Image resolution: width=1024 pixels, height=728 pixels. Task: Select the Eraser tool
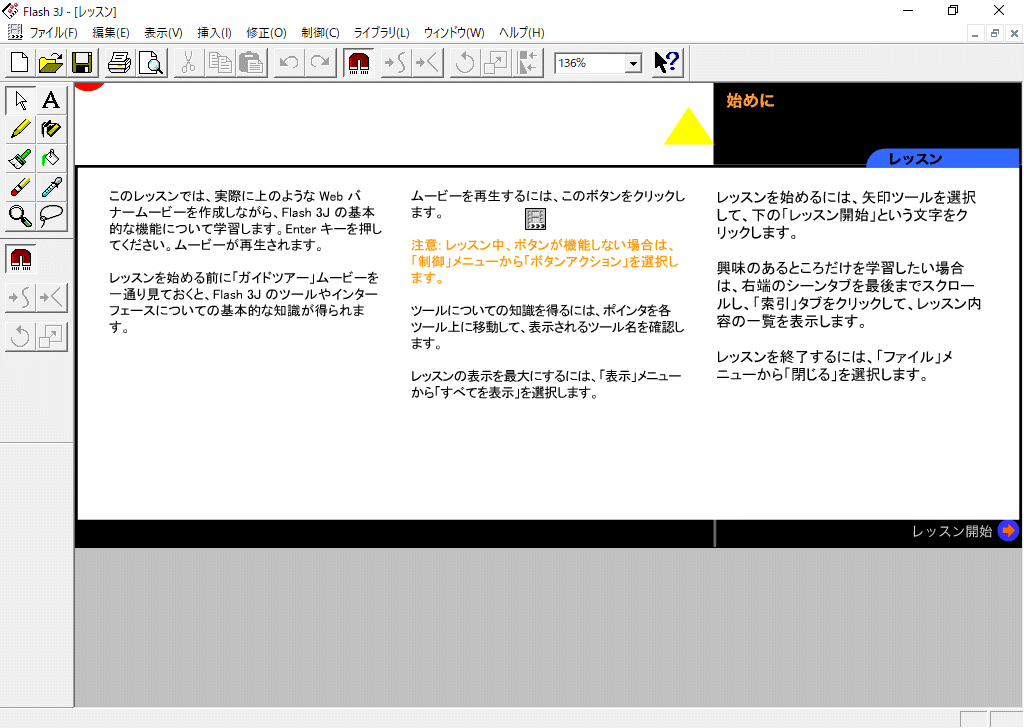(20, 187)
